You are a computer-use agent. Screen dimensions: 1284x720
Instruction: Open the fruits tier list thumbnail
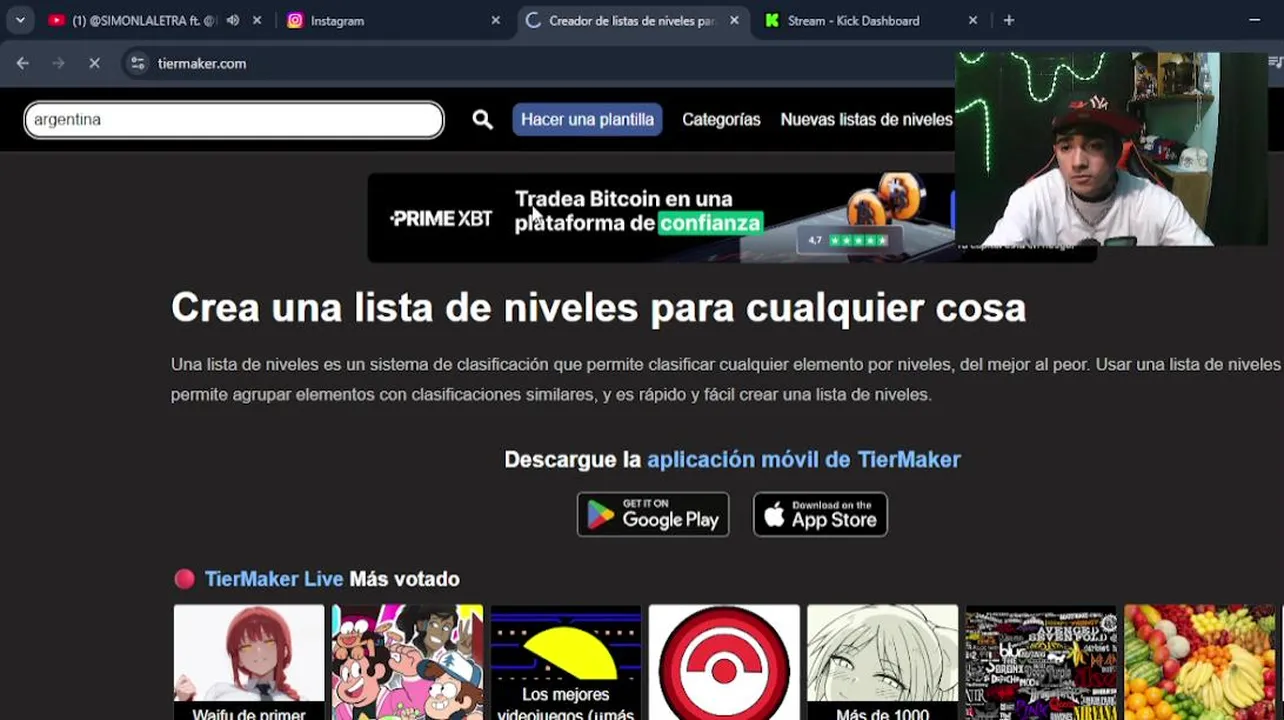tap(1199, 662)
